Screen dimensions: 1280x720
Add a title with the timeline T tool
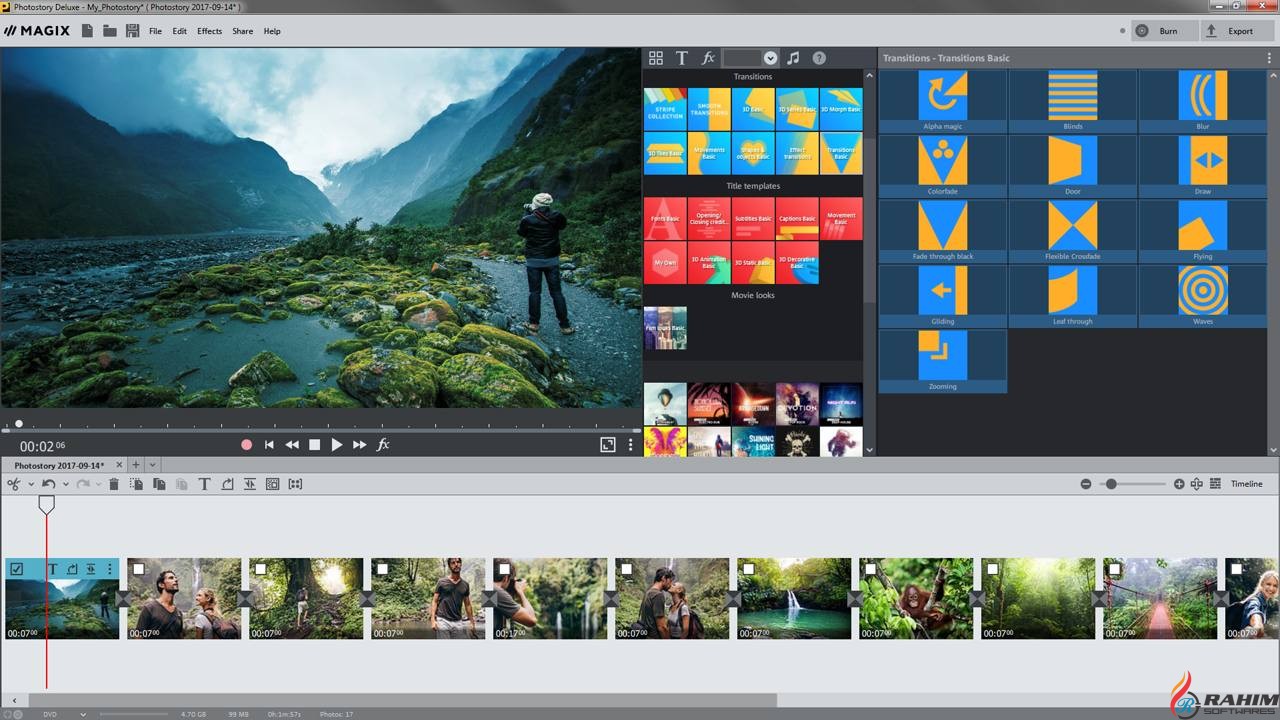point(204,484)
